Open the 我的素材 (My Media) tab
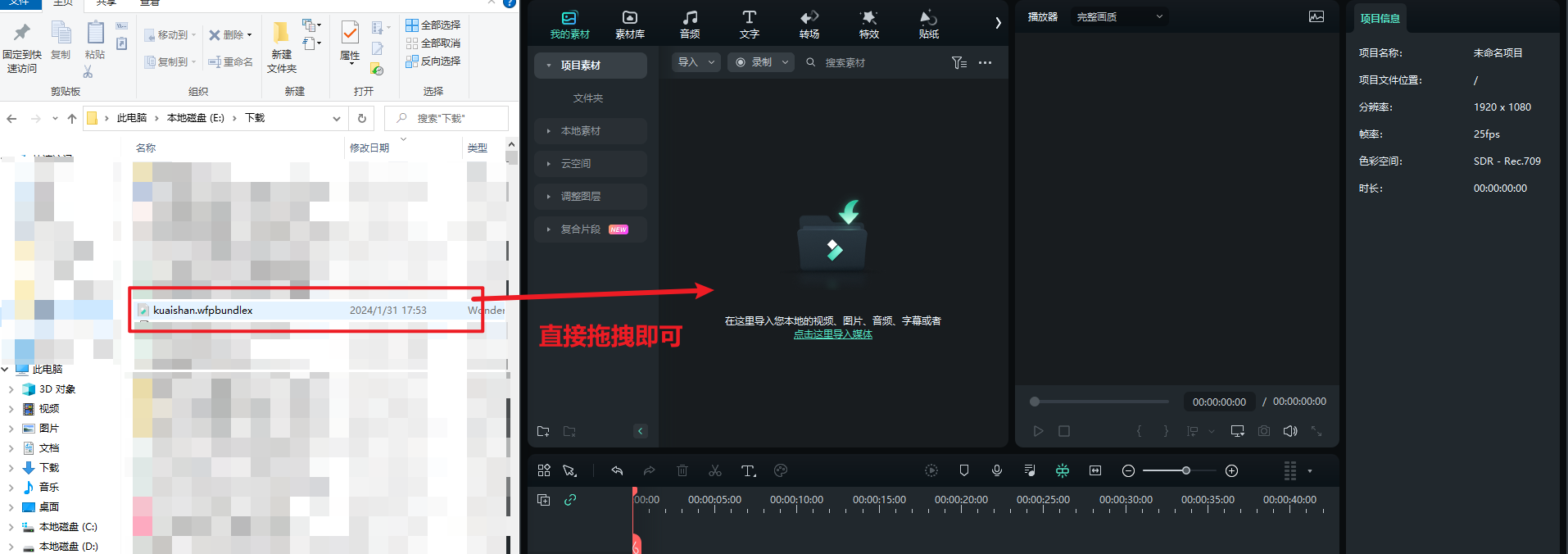Image resolution: width=1568 pixels, height=554 pixels. 569,25
